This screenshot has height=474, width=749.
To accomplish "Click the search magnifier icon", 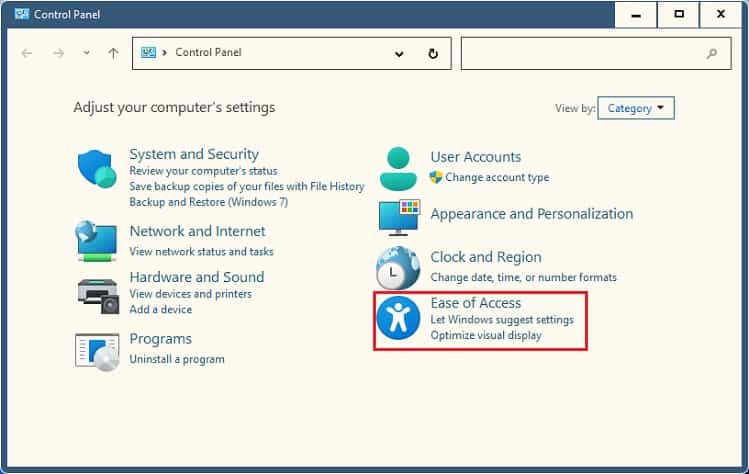I will [x=712, y=54].
